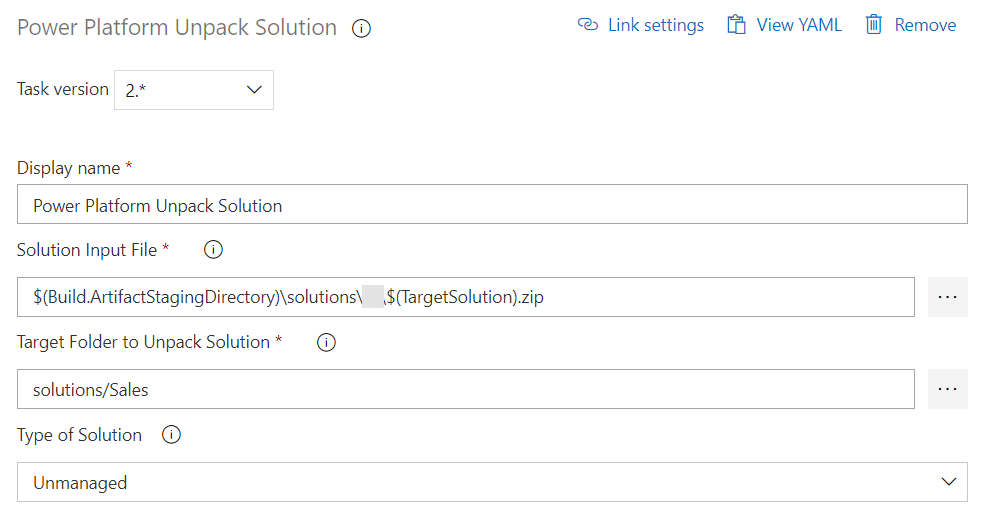Screen dimensions: 993x518
Task: Click Remove to delete the task
Action: (x=925, y=25)
